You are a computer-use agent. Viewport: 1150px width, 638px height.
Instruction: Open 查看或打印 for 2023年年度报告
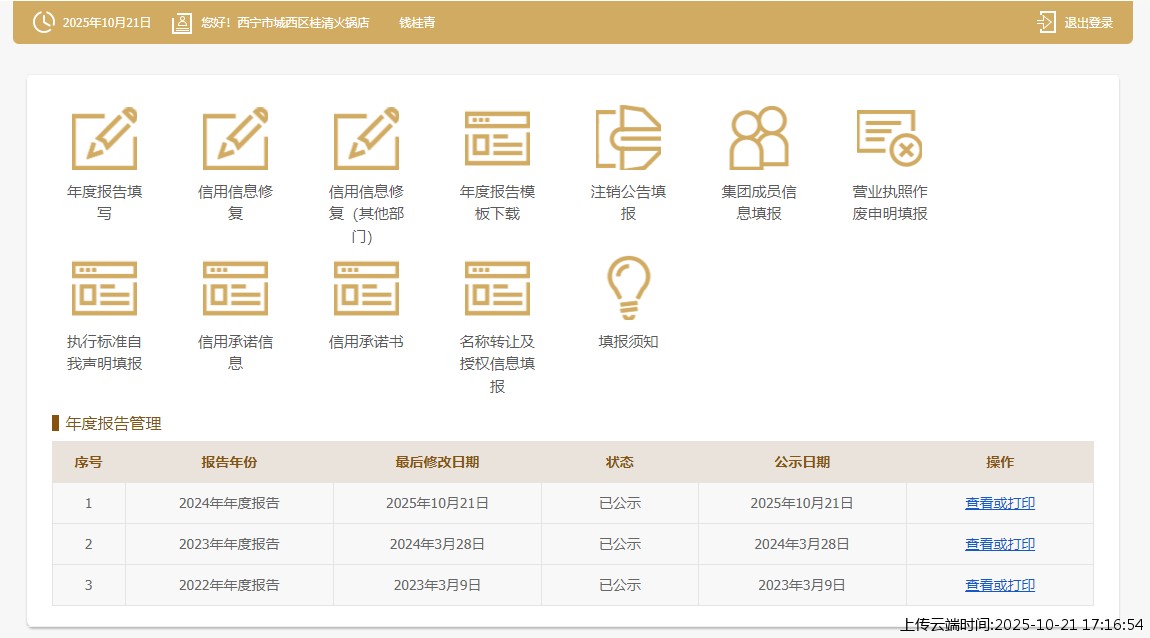point(999,545)
